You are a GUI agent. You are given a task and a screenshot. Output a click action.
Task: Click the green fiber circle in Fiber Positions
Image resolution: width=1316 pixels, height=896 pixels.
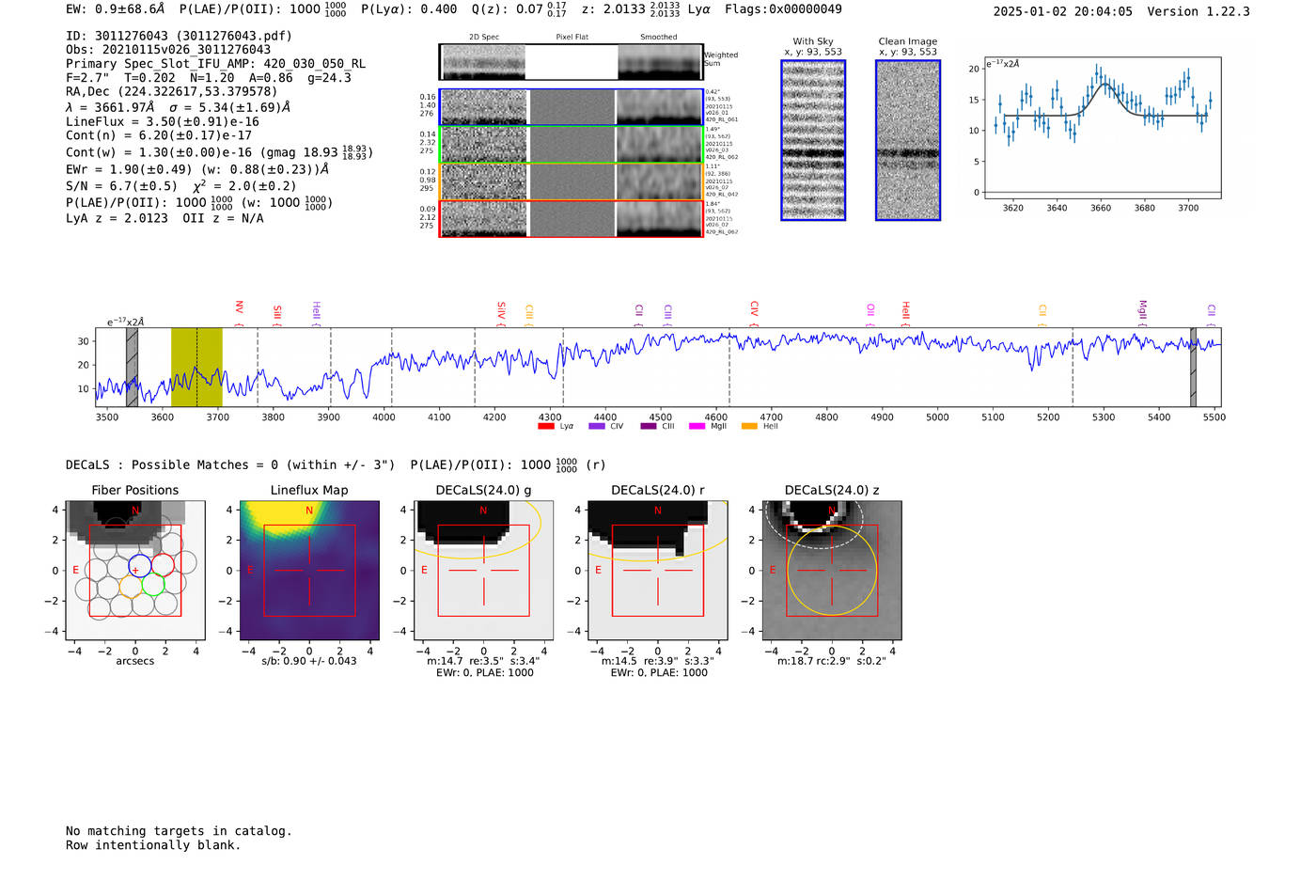pyautogui.click(x=153, y=586)
